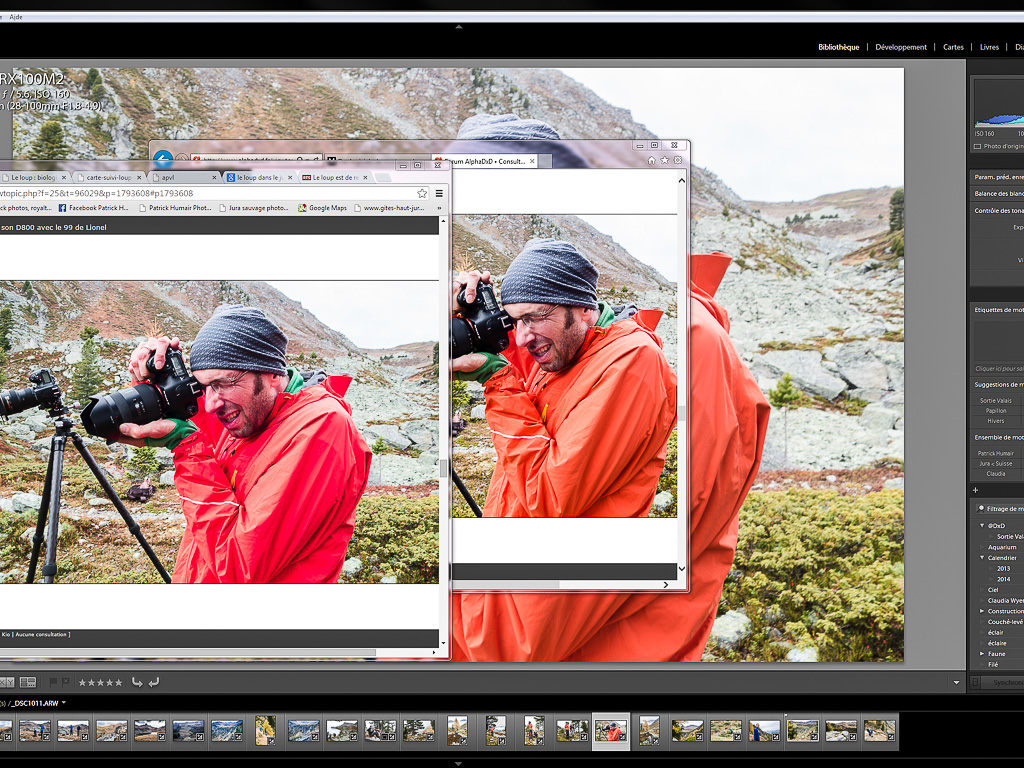Image resolution: width=1024 pixels, height=768 pixels.
Task: Click the Chrome page scroll-up arrow
Action: (443, 221)
